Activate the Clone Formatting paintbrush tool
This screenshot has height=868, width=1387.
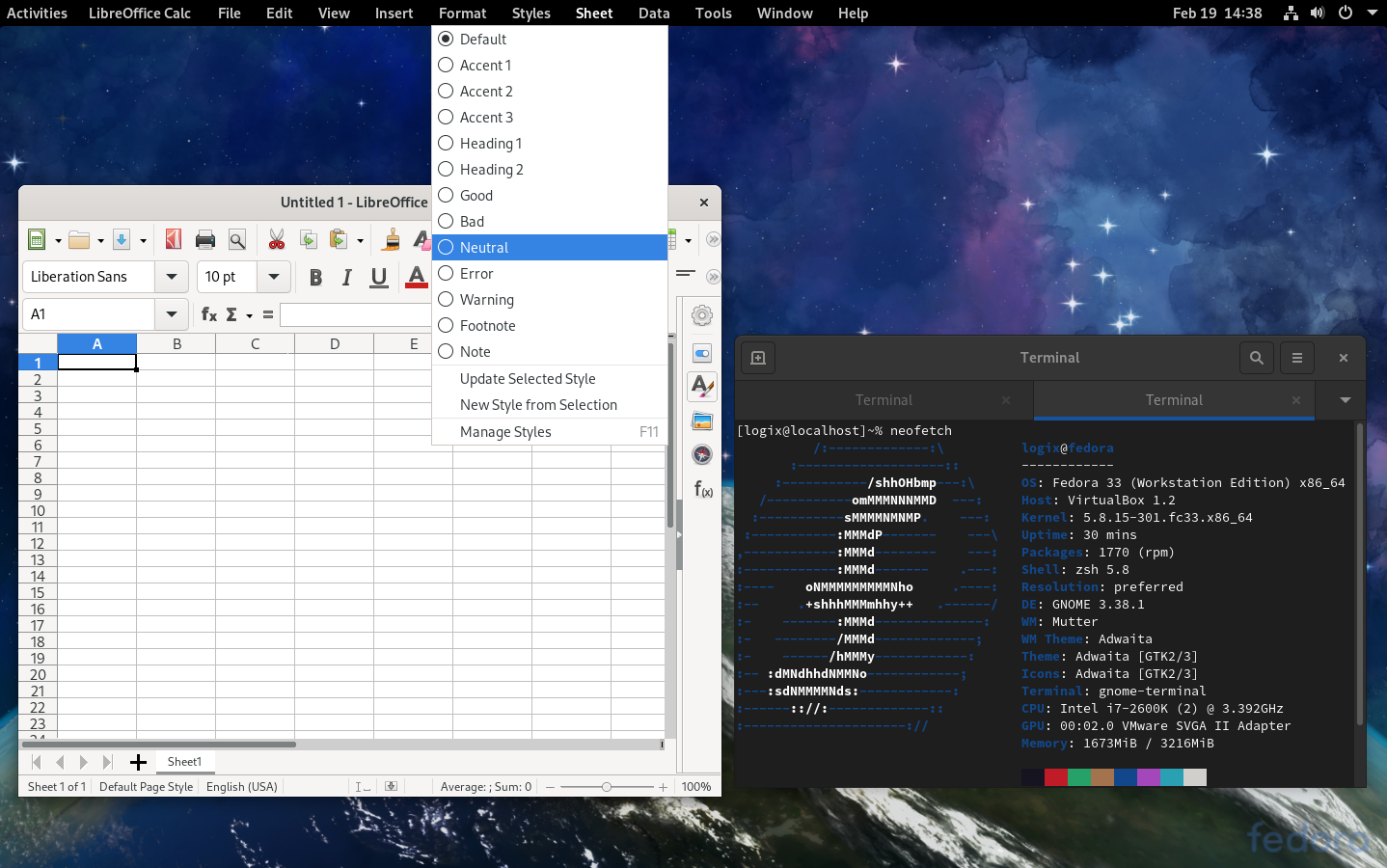pyautogui.click(x=391, y=239)
